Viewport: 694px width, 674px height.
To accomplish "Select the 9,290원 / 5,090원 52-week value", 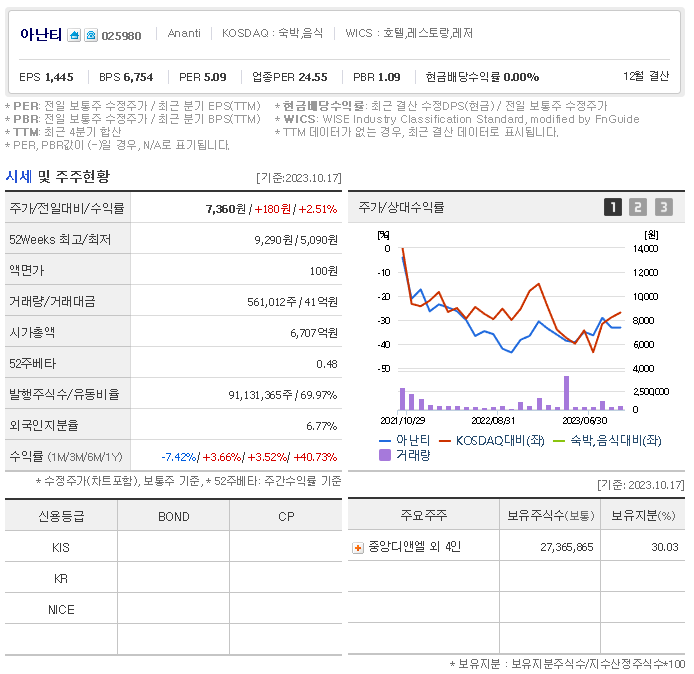I will pos(296,240).
